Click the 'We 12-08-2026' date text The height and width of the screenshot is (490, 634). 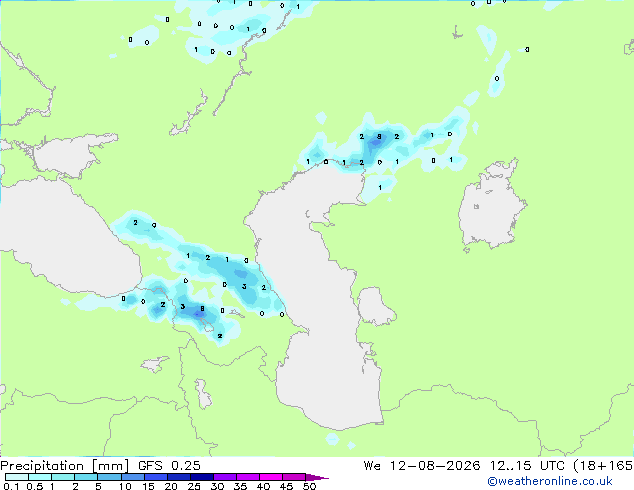(x=422, y=466)
